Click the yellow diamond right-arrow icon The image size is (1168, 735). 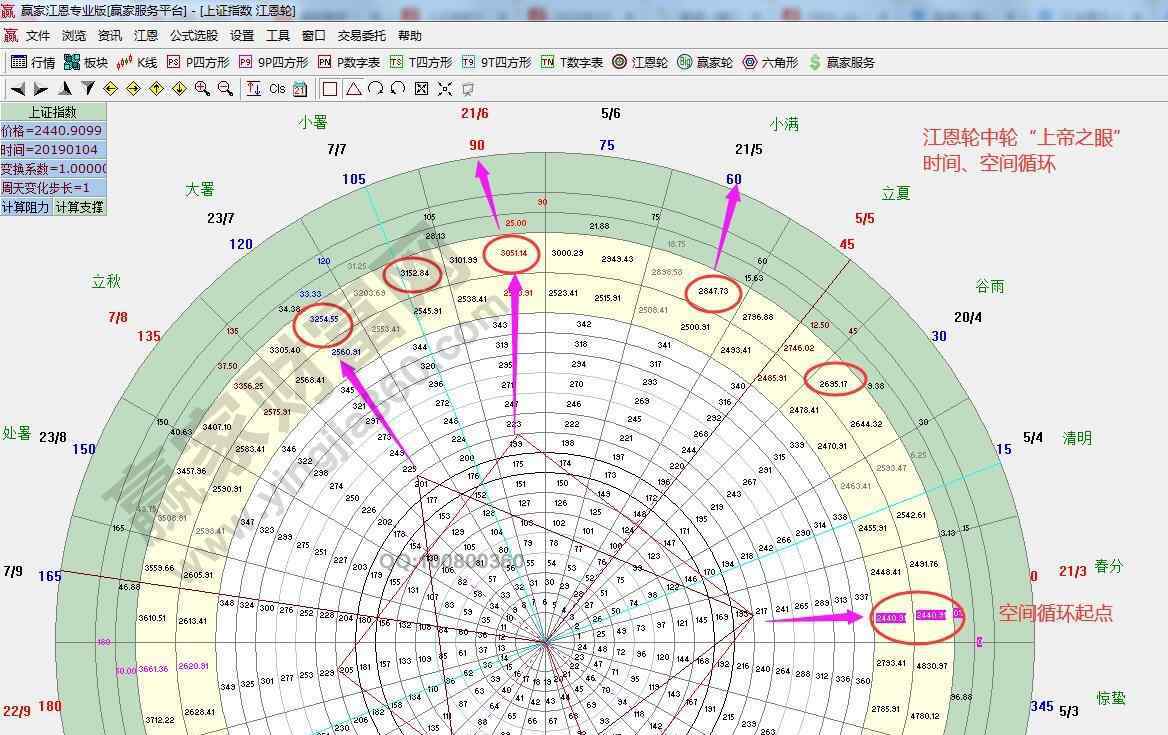coord(133,89)
